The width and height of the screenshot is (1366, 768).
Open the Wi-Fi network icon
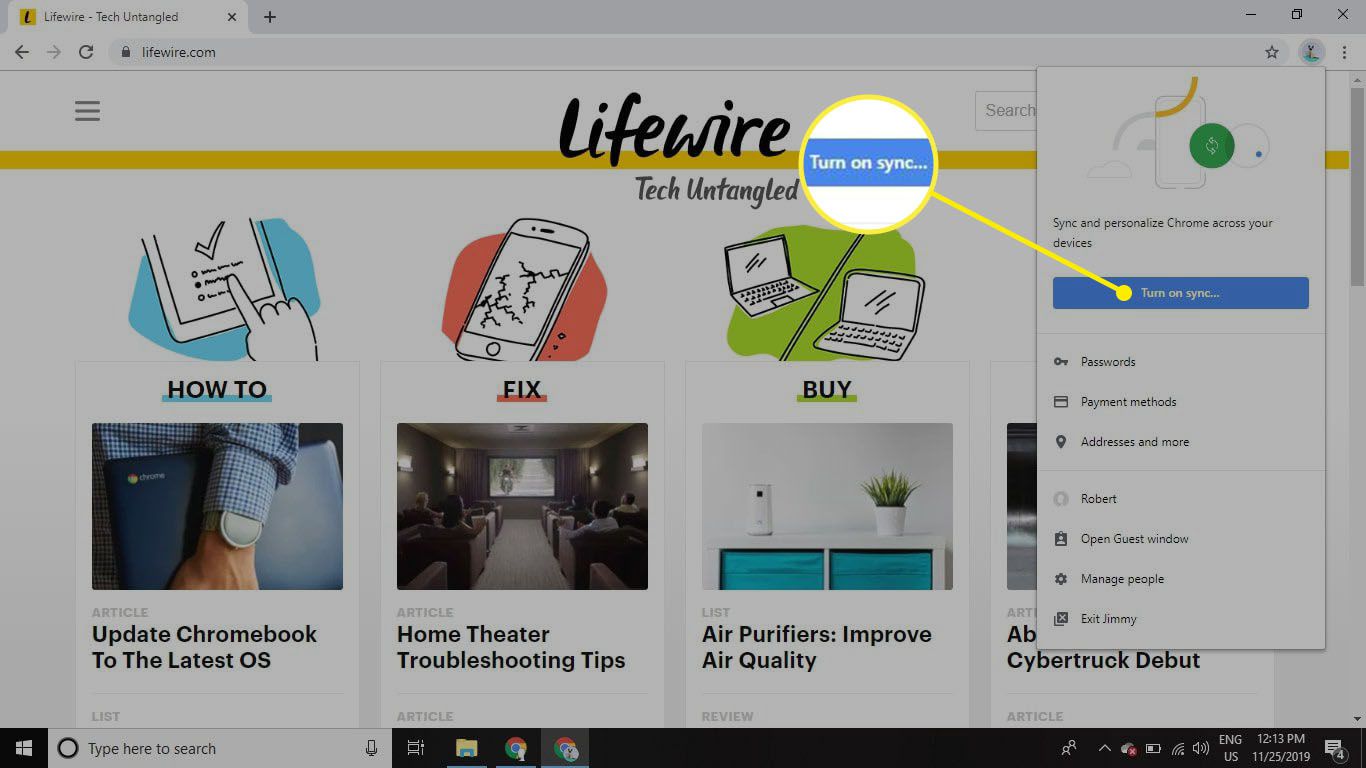tap(1178, 748)
